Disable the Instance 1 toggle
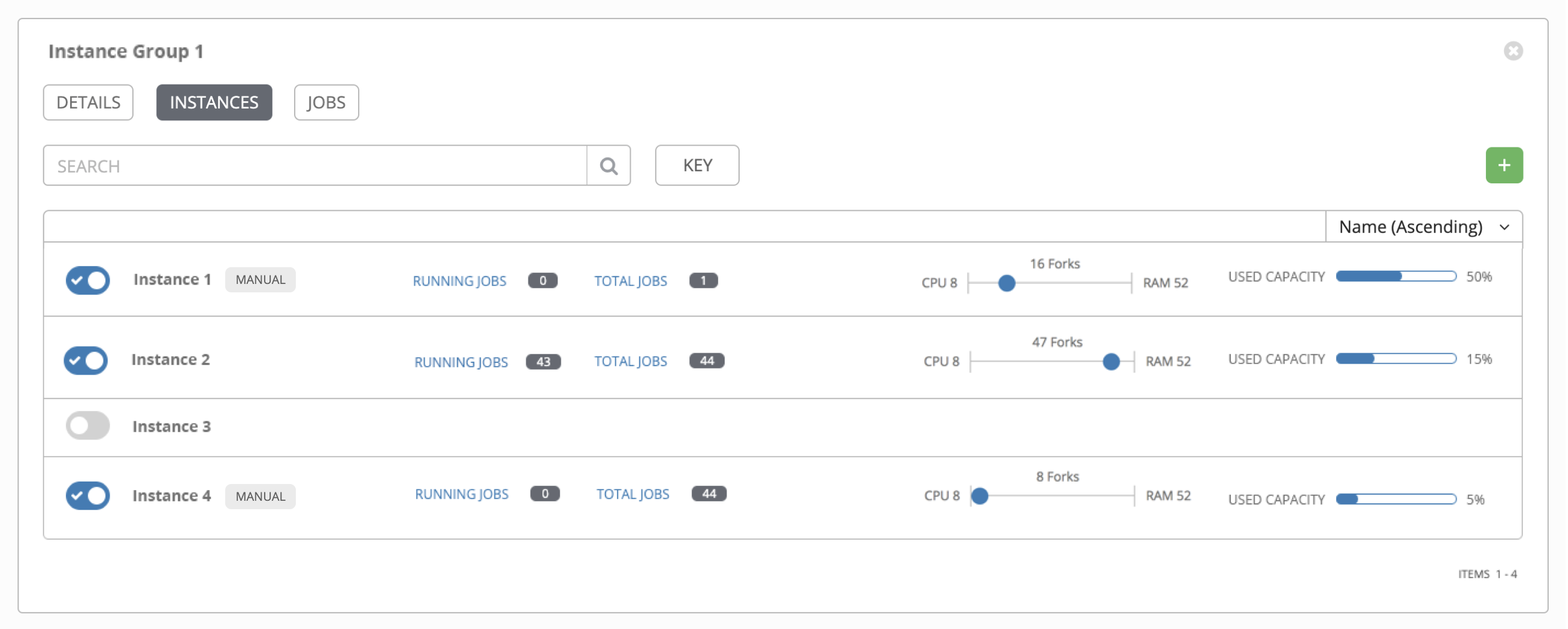 pos(87,280)
